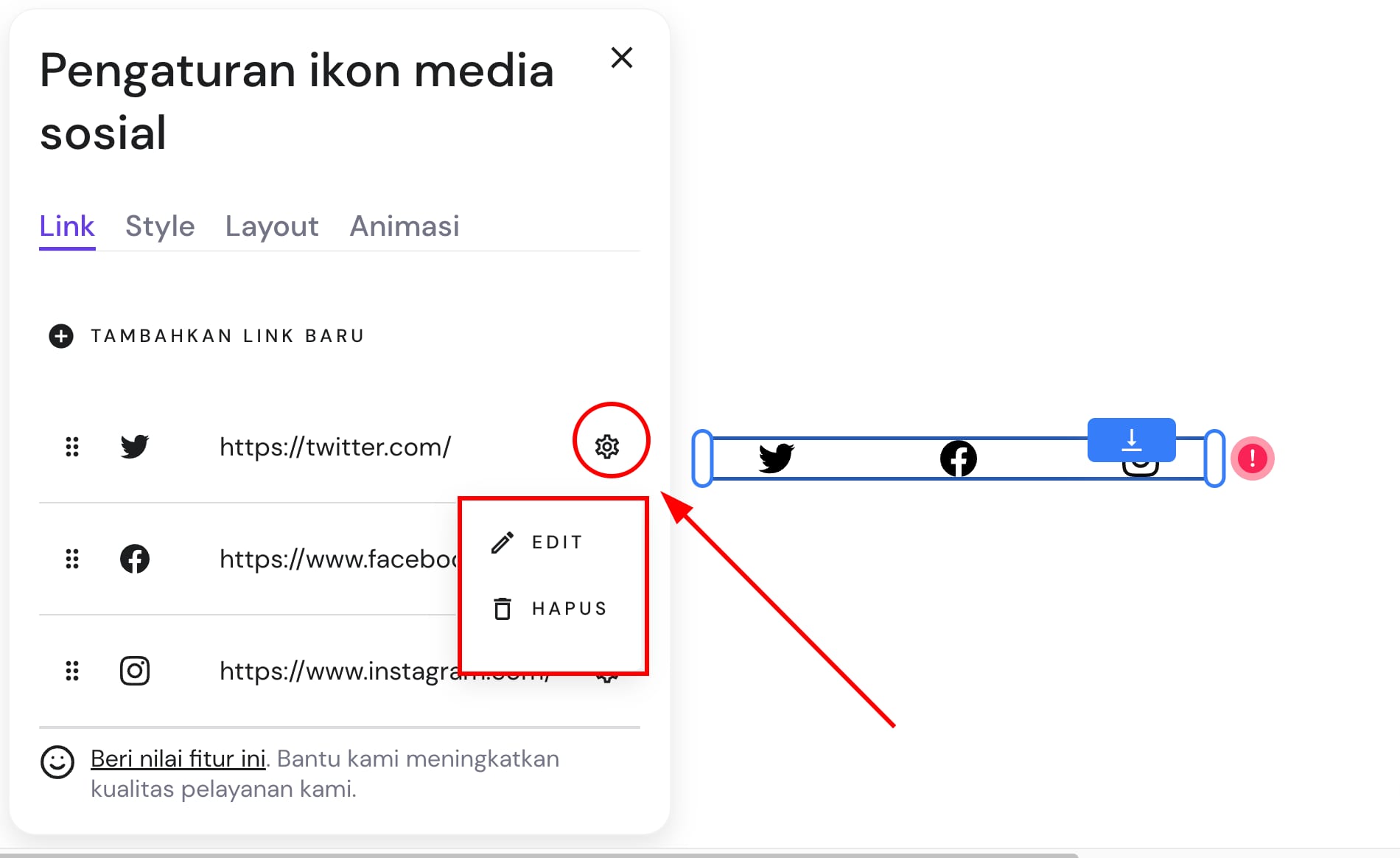Click the Instagram row drag handle

pyautogui.click(x=72, y=671)
